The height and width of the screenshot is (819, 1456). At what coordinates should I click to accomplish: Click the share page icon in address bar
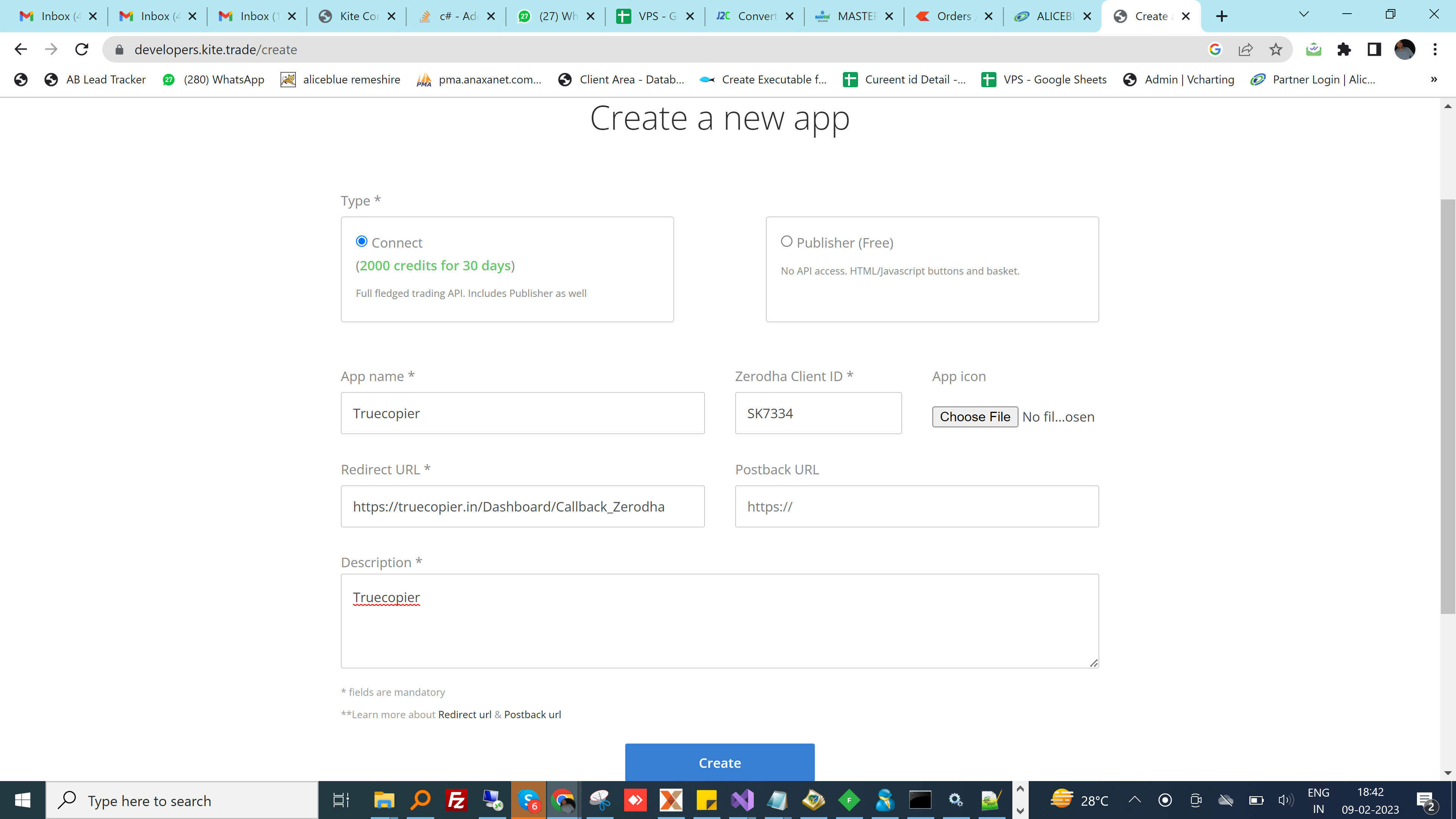coord(1245,50)
